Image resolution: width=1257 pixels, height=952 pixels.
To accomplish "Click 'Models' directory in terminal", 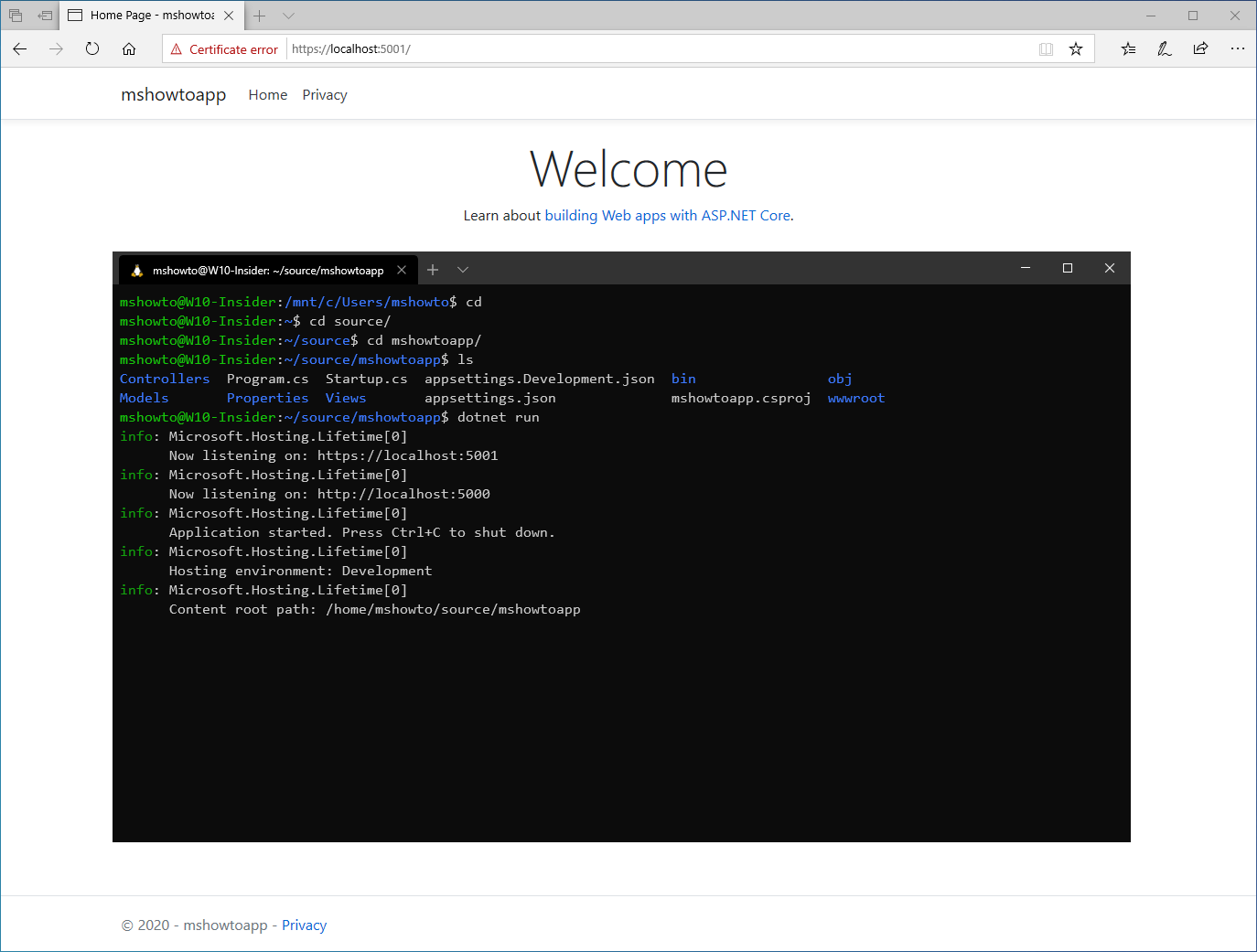I will [145, 398].
